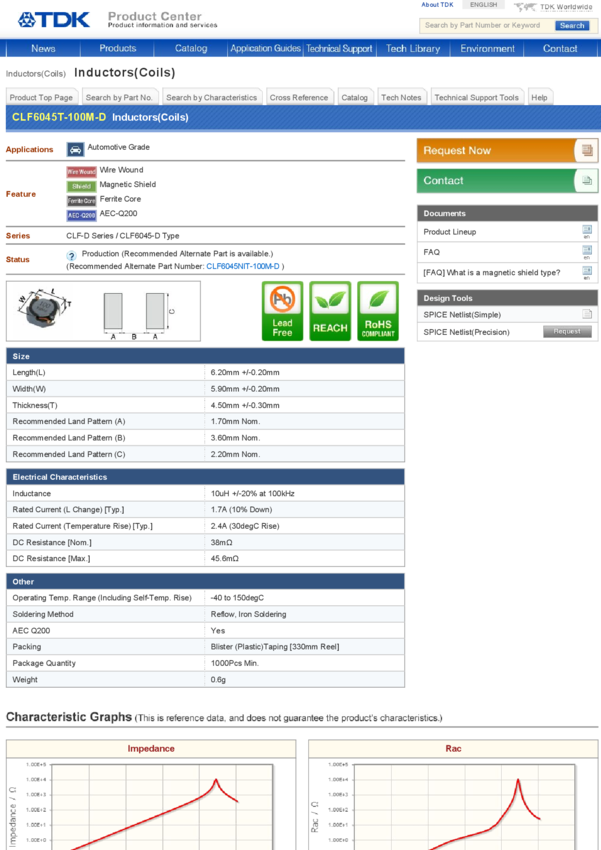Switch to the Product Top Page tab
This screenshot has height=850, width=601.
coord(41,97)
